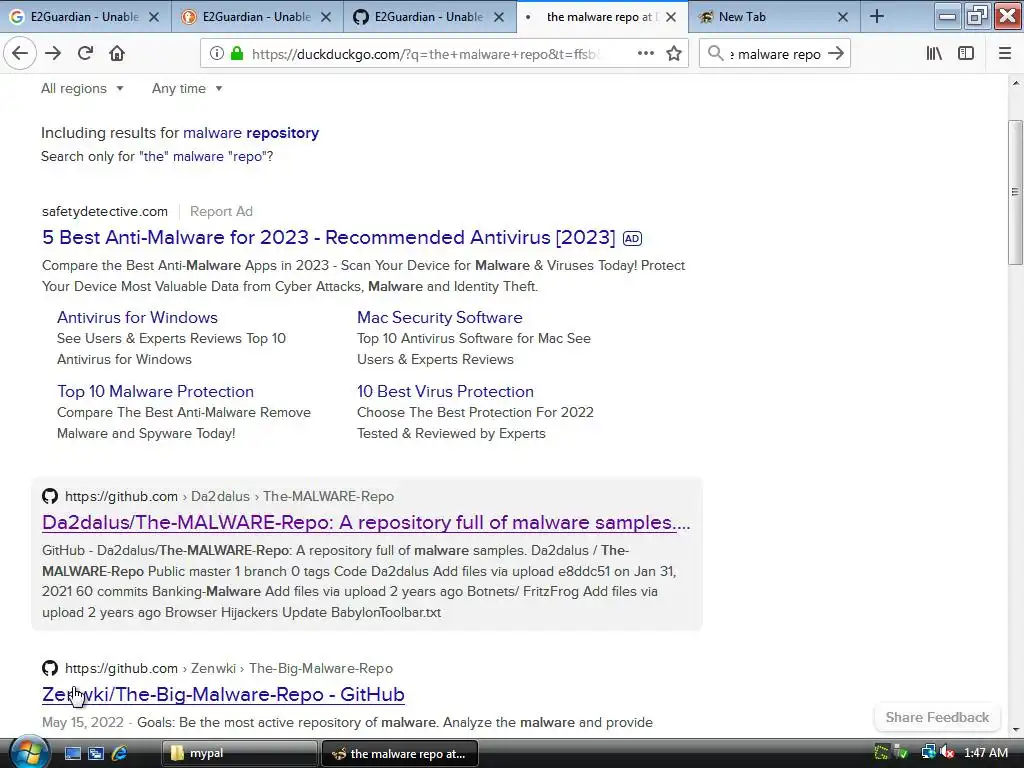Open Antivirus for Windows sublink

click(137, 317)
